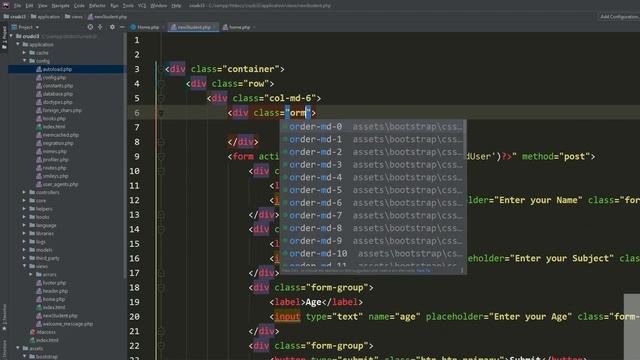The height and width of the screenshot is (360, 640).
Task: Click line number 9 in the gutter
Action: click(x=136, y=157)
